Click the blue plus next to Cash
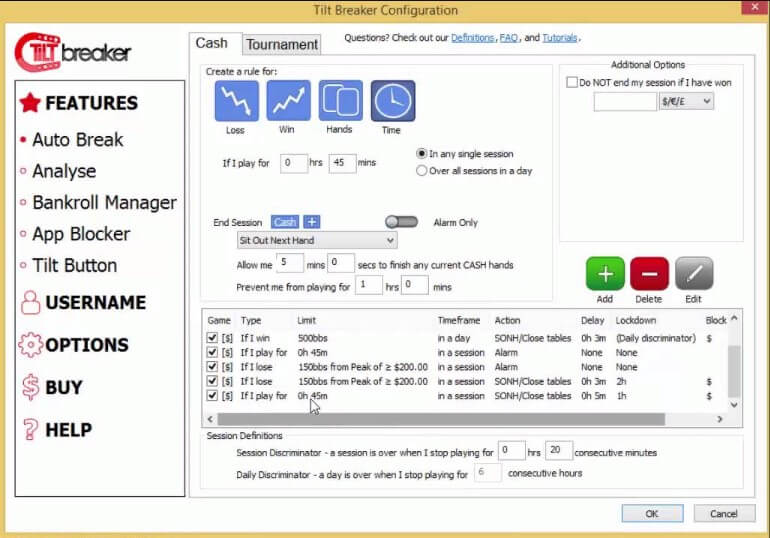Image resolution: width=770 pixels, height=538 pixels. (x=312, y=222)
